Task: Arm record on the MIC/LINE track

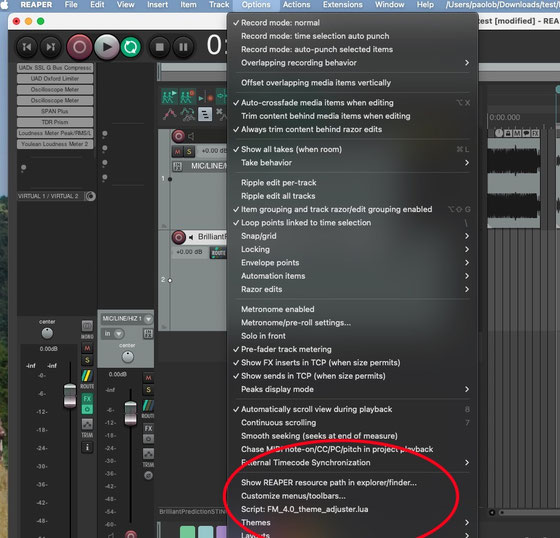Action: point(179,136)
